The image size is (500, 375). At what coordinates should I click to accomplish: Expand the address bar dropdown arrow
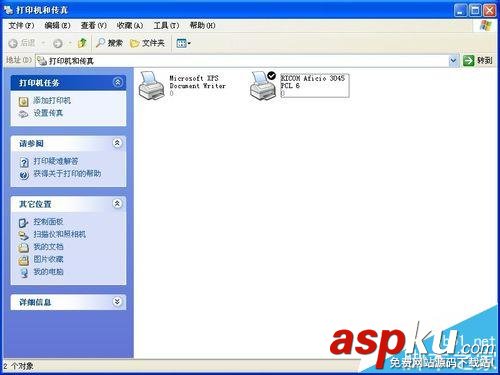[453, 61]
